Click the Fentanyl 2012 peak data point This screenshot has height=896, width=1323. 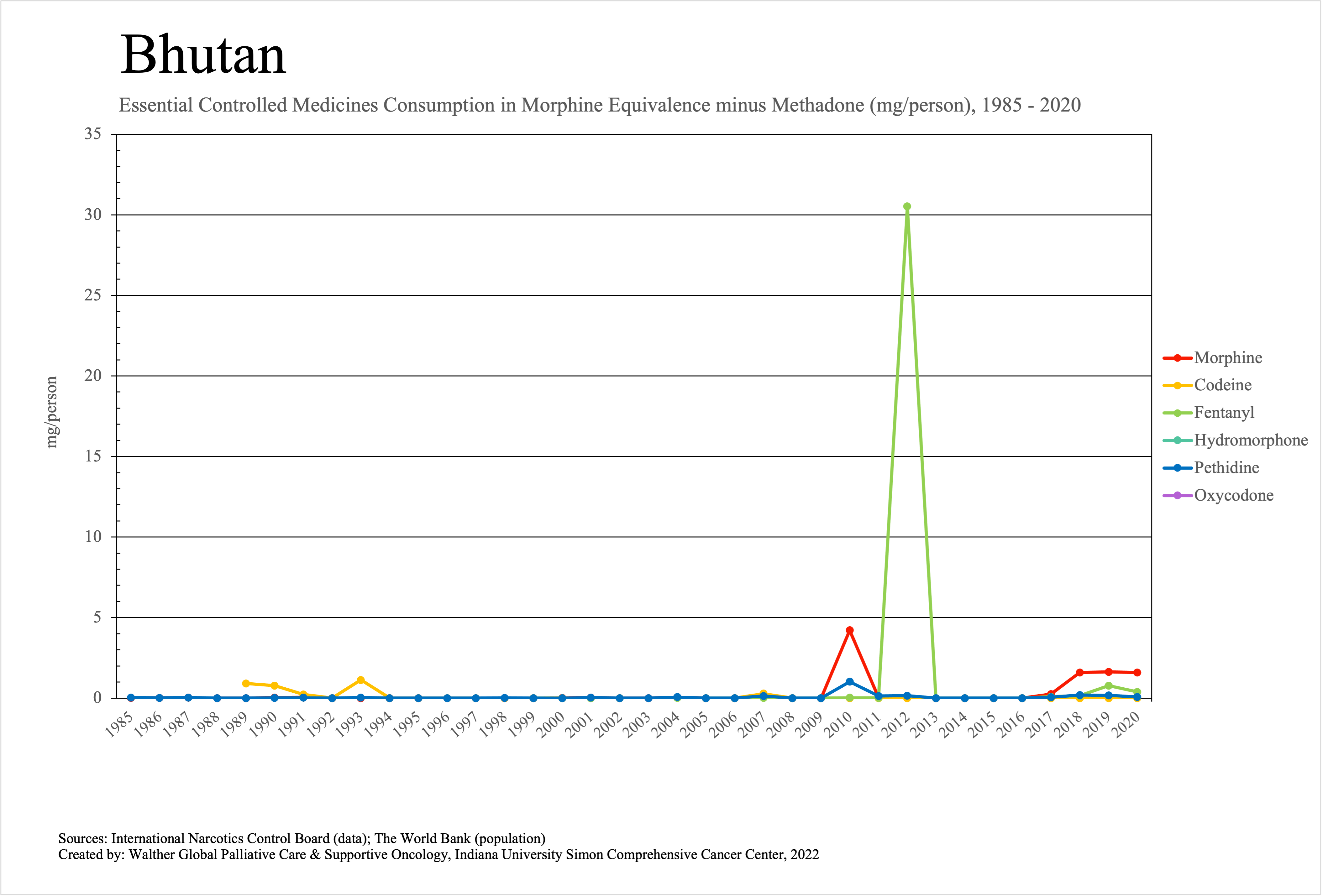coord(907,206)
